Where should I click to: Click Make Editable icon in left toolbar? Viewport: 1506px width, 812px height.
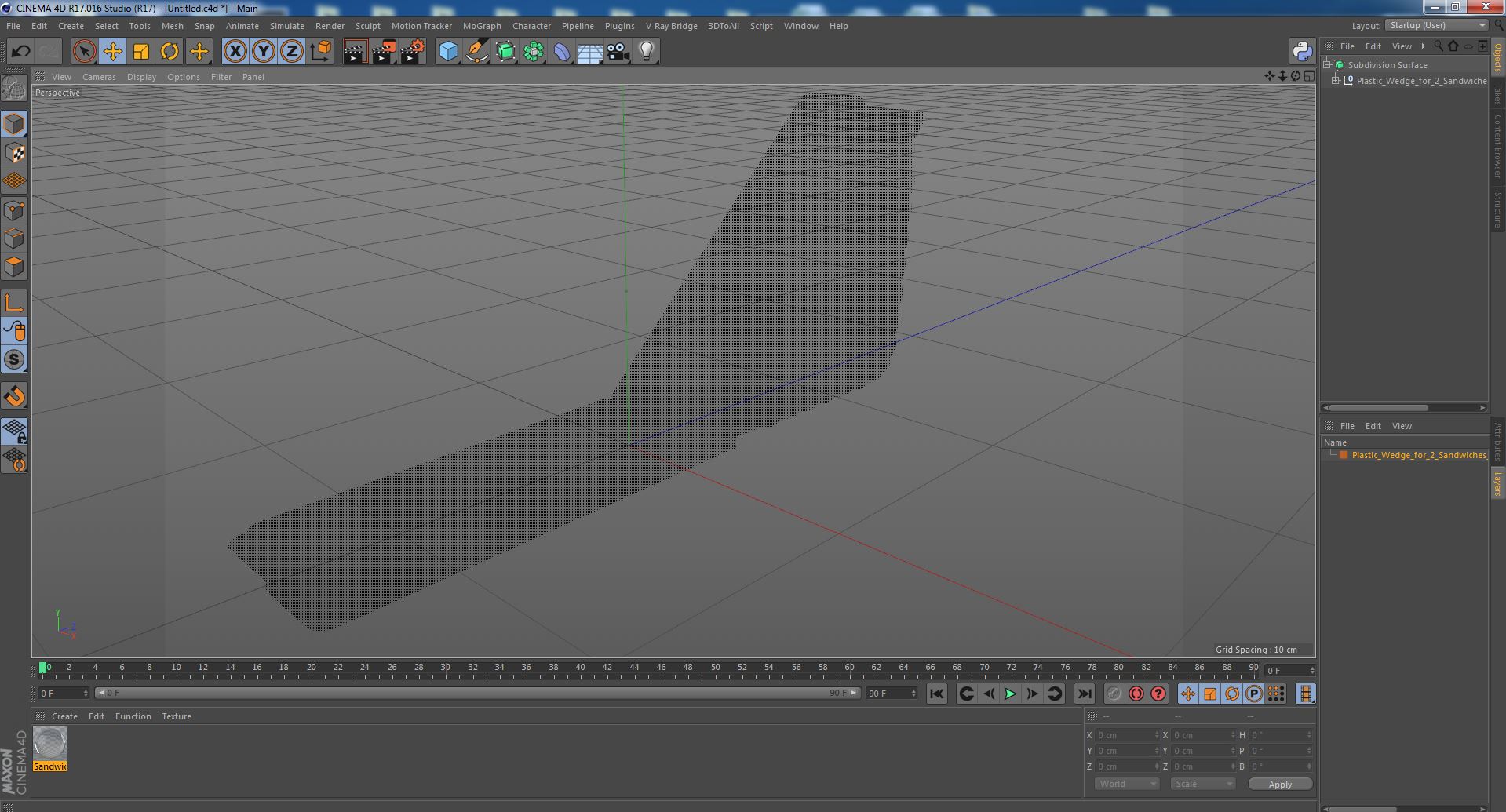[x=14, y=89]
